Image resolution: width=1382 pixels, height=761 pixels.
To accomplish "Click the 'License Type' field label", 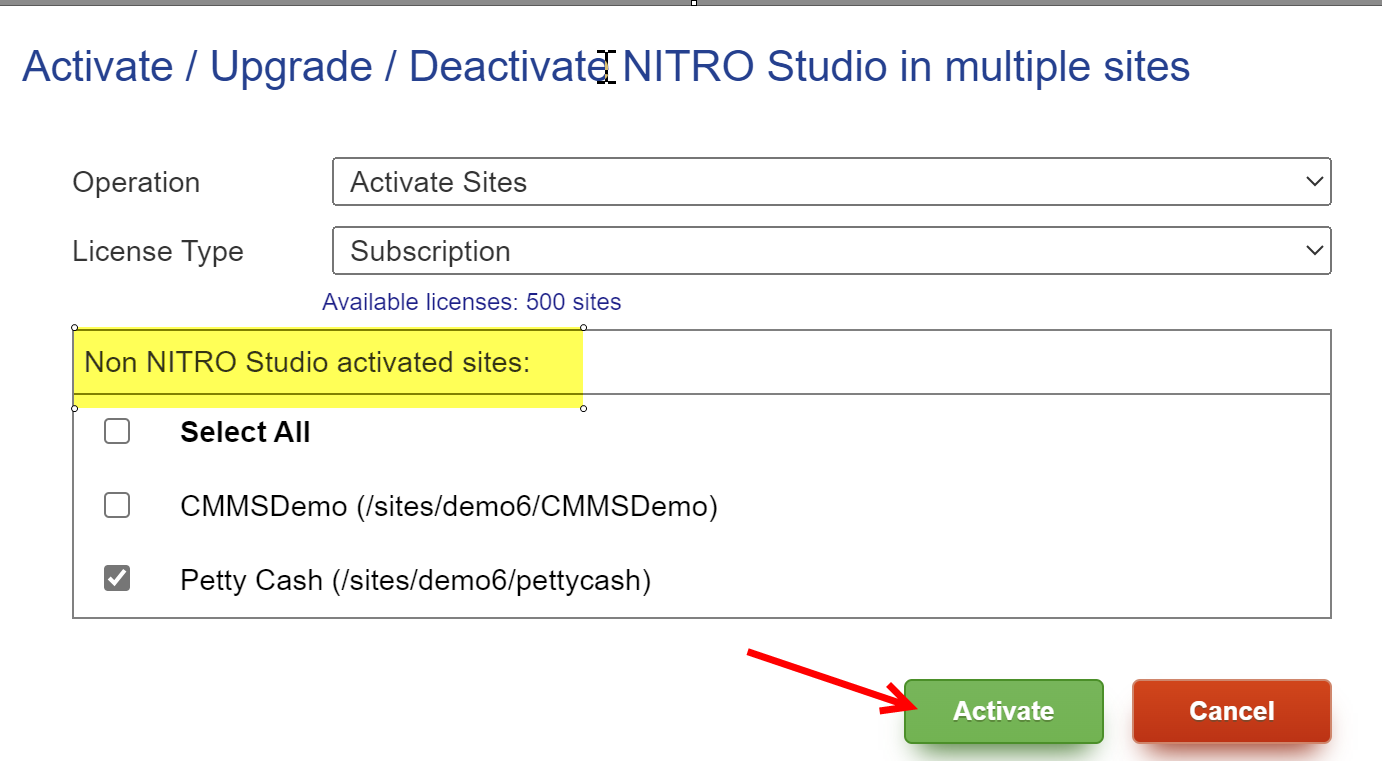I will tap(158, 252).
